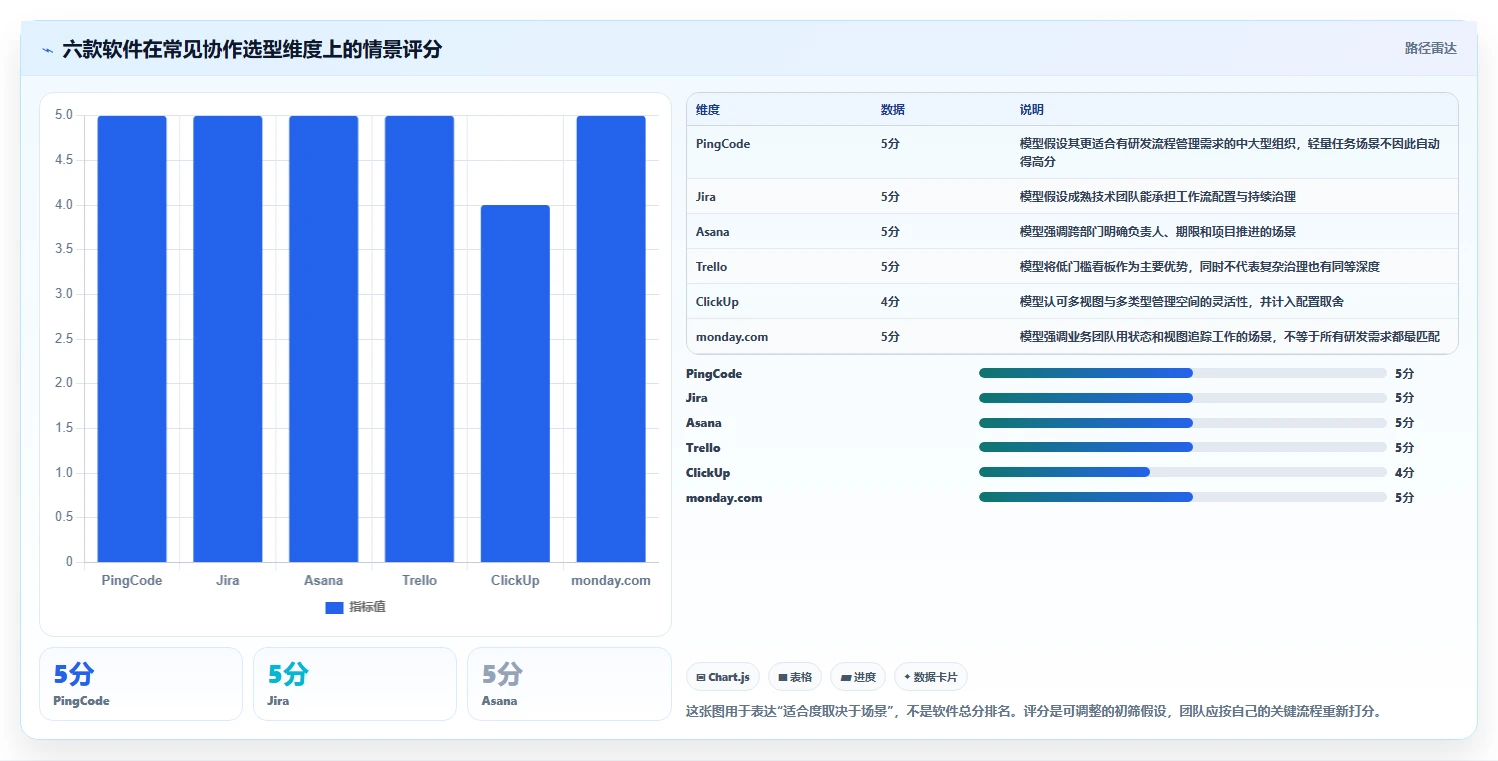The image size is (1498, 761).
Task: Click the monday.com description about 业务团队
Action: (1230, 337)
